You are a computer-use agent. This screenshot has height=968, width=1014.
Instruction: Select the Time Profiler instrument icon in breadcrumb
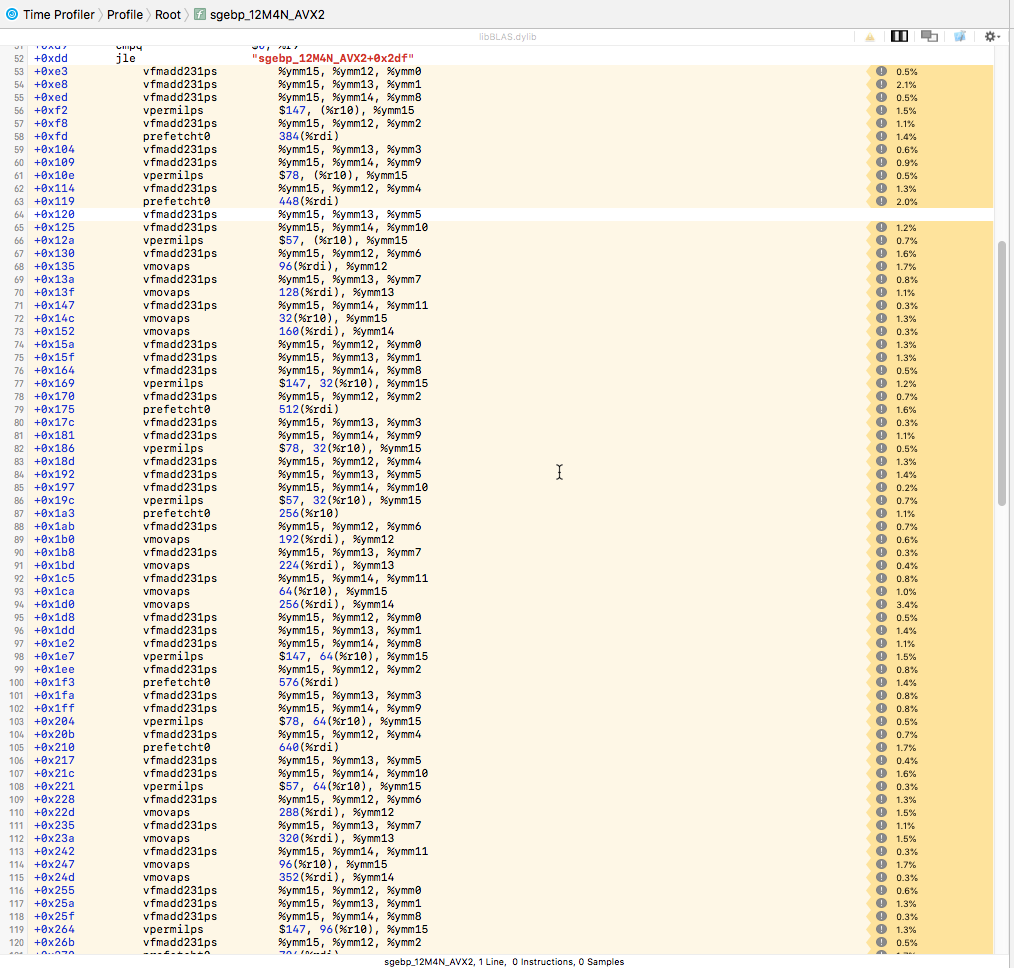click(10, 15)
